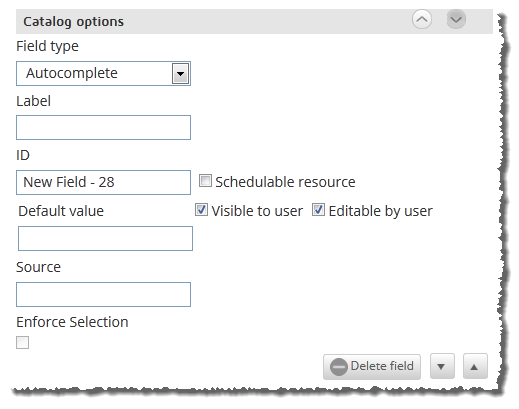The image size is (519, 409).
Task: Uncheck the Editable by user checkbox
Action: [x=318, y=210]
